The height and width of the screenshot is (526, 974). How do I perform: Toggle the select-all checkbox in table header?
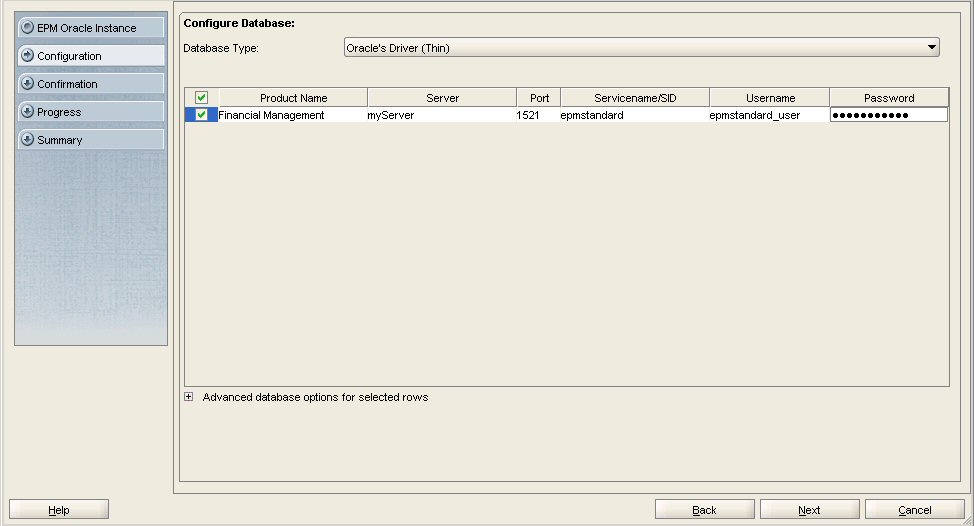201,97
